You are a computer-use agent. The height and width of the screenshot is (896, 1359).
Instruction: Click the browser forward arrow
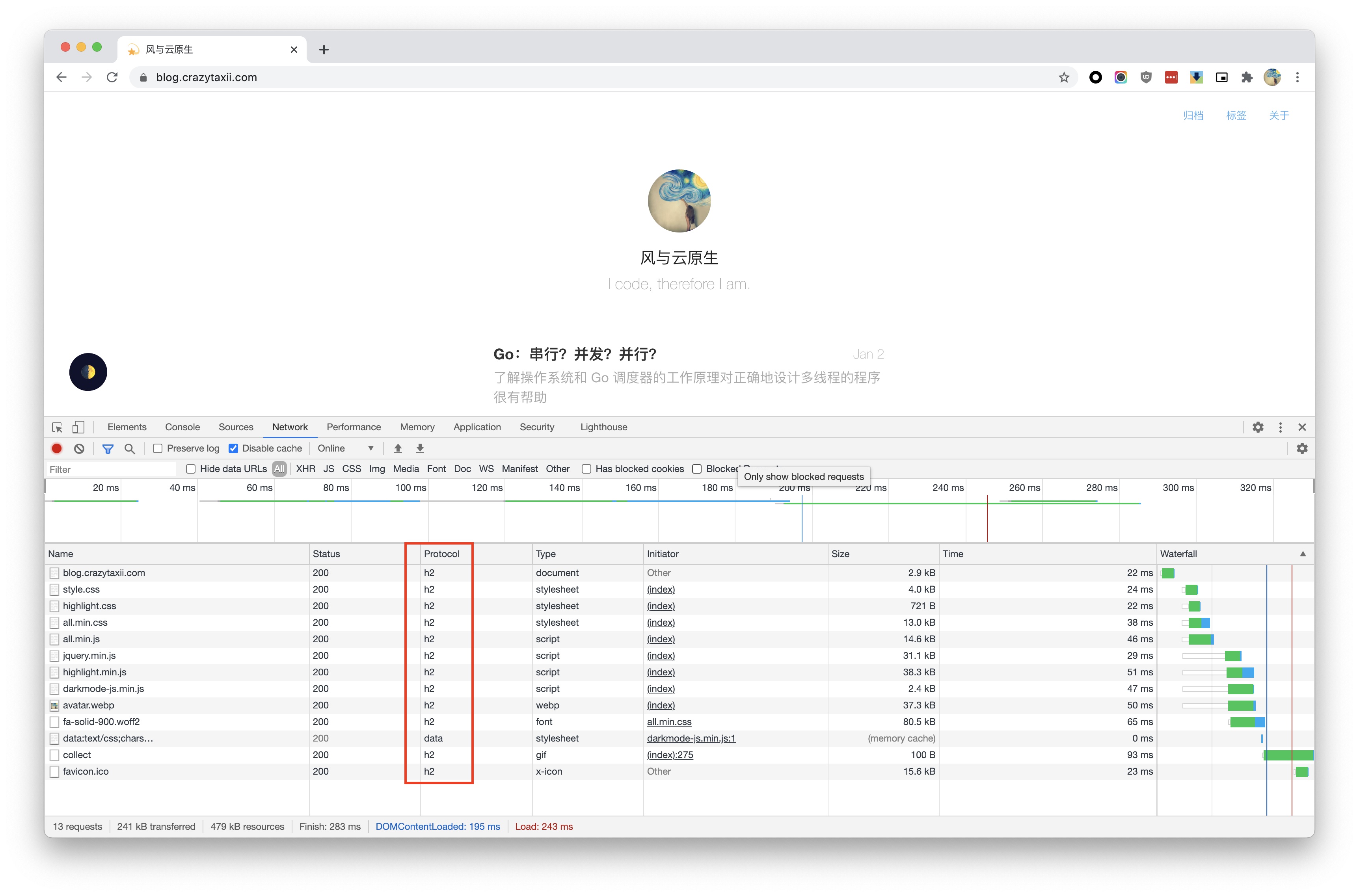tap(87, 77)
